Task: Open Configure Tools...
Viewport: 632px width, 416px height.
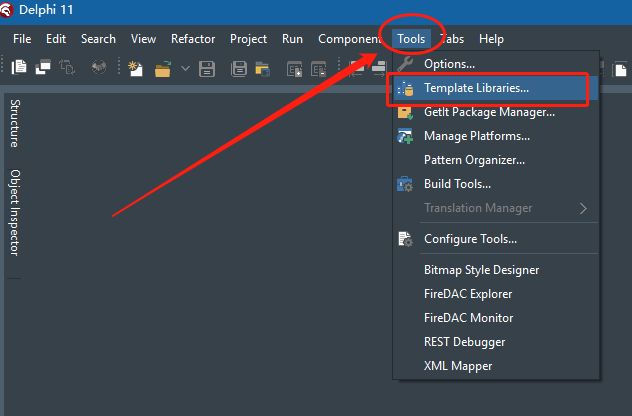Action: (x=495, y=239)
